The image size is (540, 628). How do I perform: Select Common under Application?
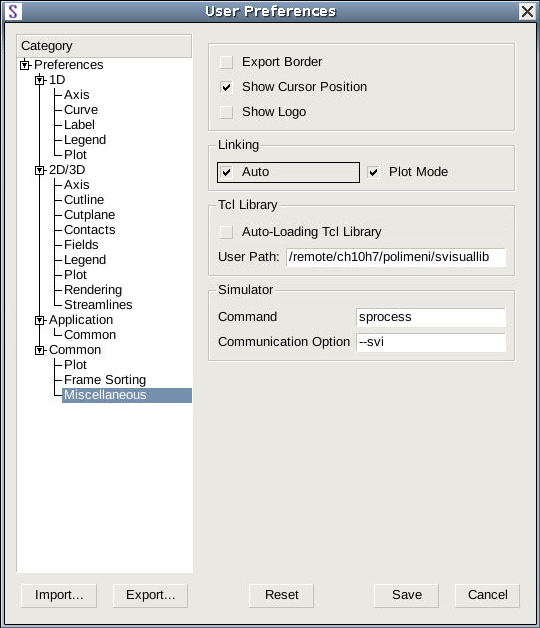coord(90,335)
